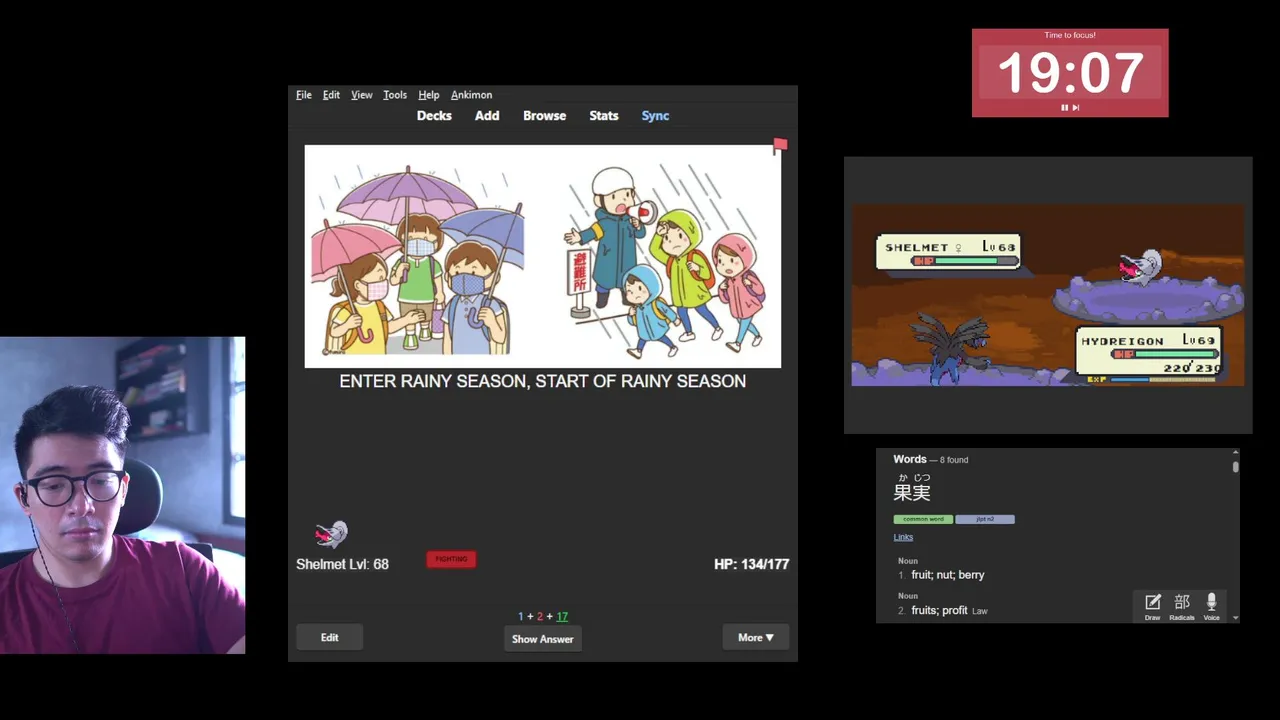Open the Tools menu
The width and height of the screenshot is (1280, 720).
pos(395,95)
